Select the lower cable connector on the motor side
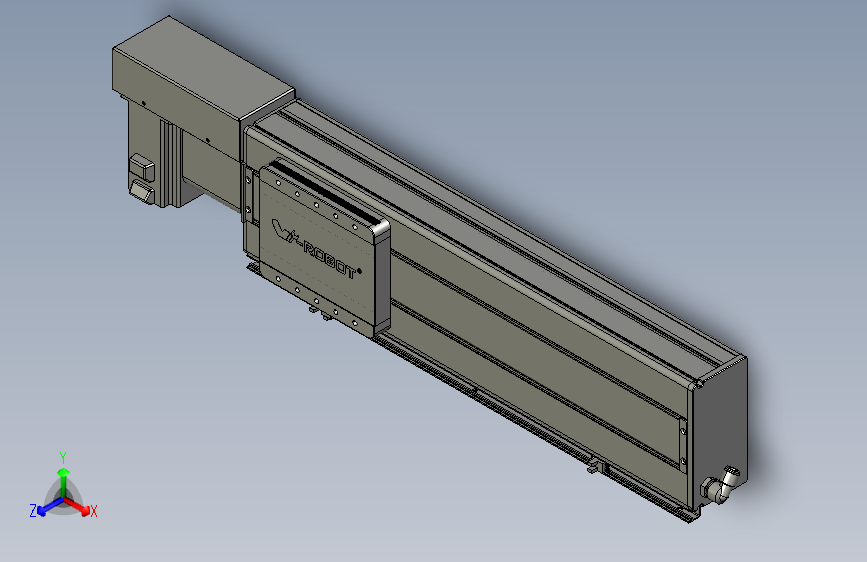Viewport: 867px width, 562px height. tap(143, 192)
